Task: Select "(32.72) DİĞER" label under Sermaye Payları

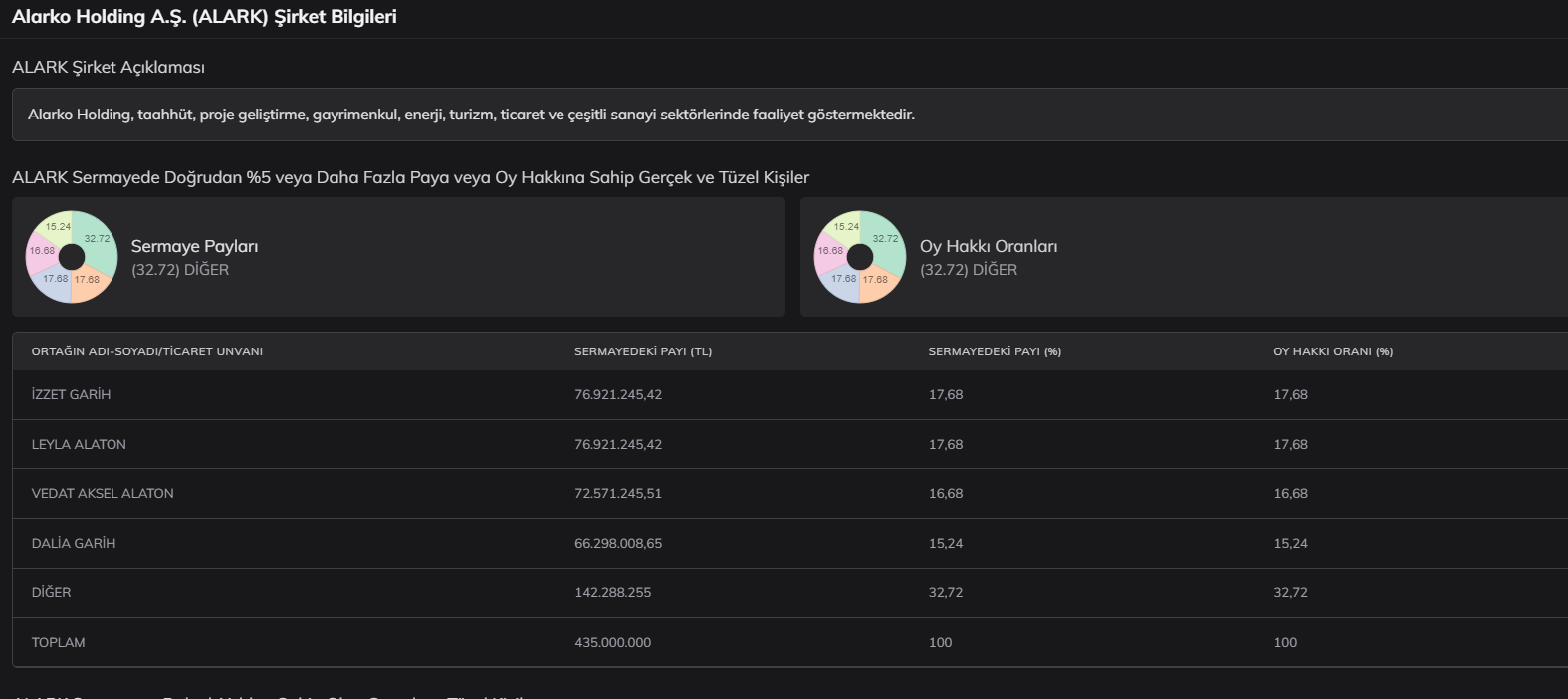Action: tap(180, 270)
